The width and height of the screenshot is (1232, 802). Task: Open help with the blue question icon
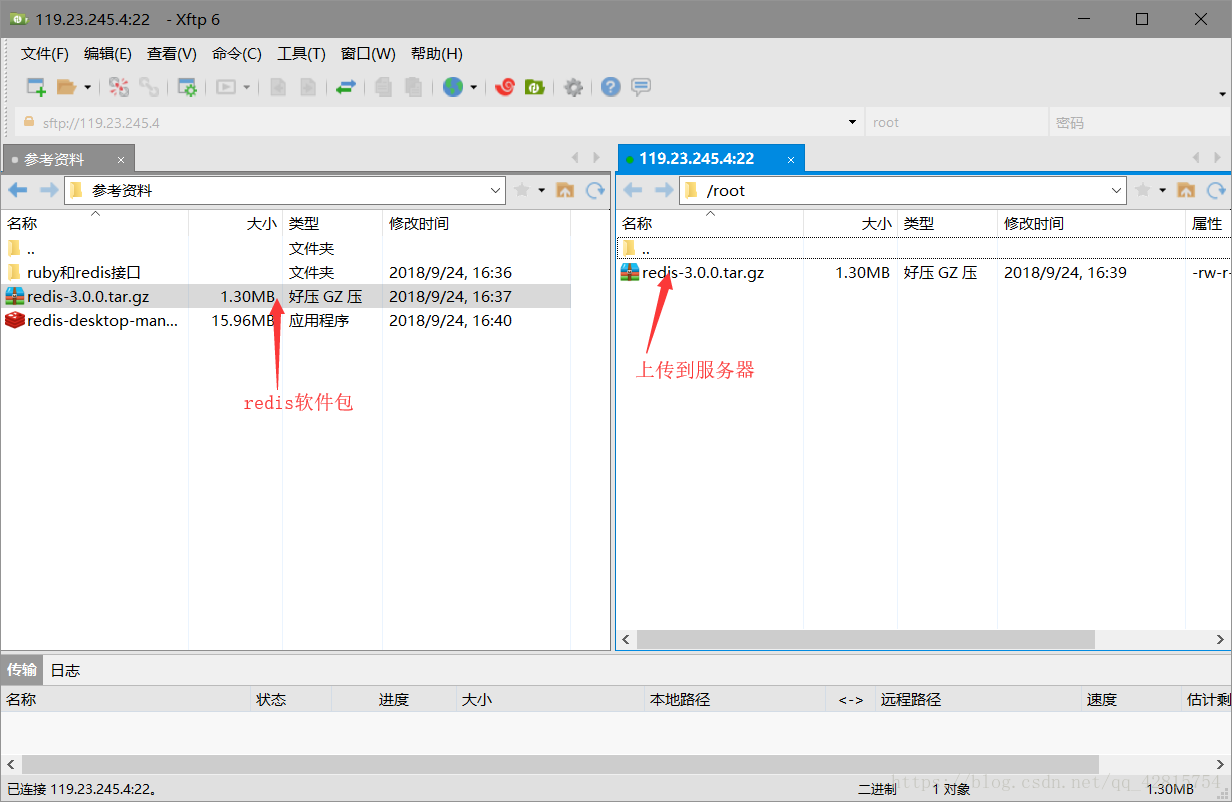pyautogui.click(x=611, y=87)
